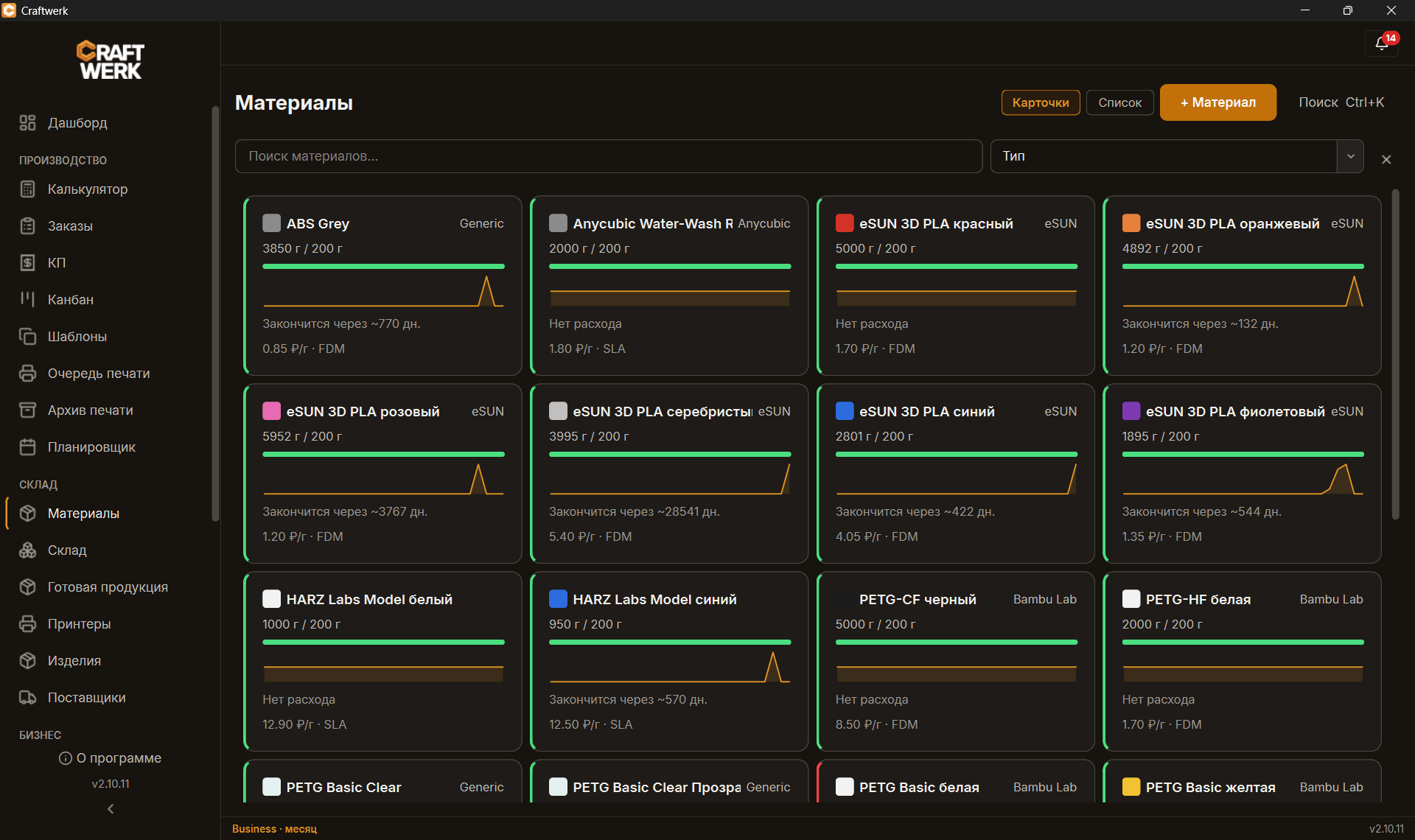Click the Дашборд sidebar icon
1415x840 pixels.
coord(28,123)
